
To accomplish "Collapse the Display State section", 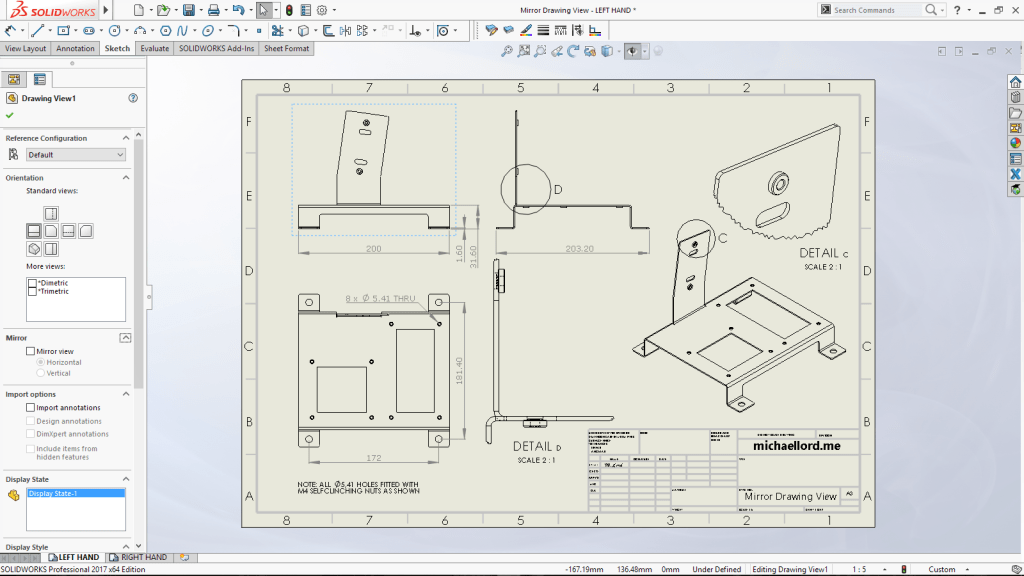I will [x=126, y=479].
